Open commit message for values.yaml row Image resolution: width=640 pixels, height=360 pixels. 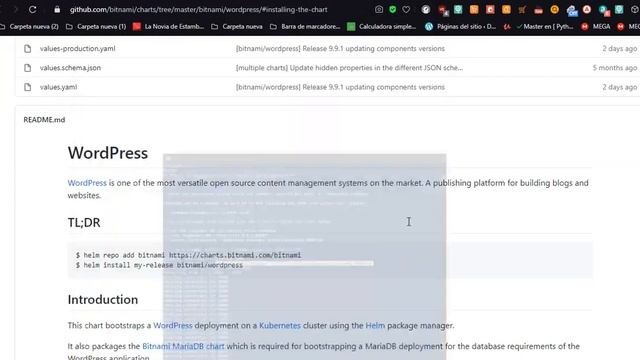(x=340, y=87)
